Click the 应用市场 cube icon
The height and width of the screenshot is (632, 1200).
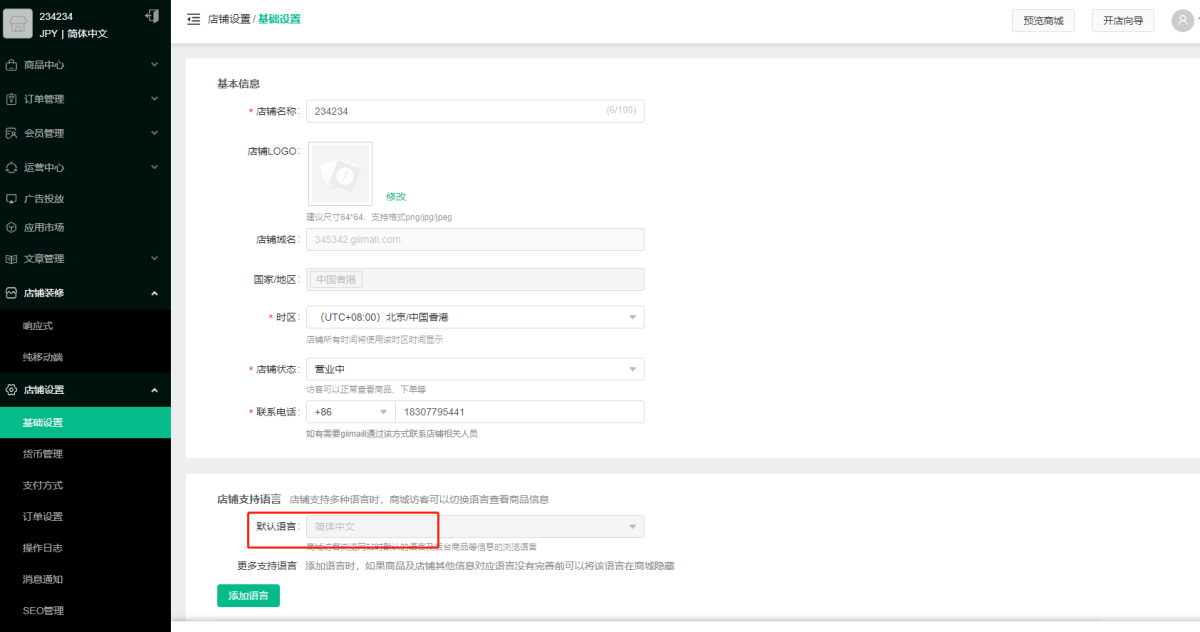tap(11, 227)
